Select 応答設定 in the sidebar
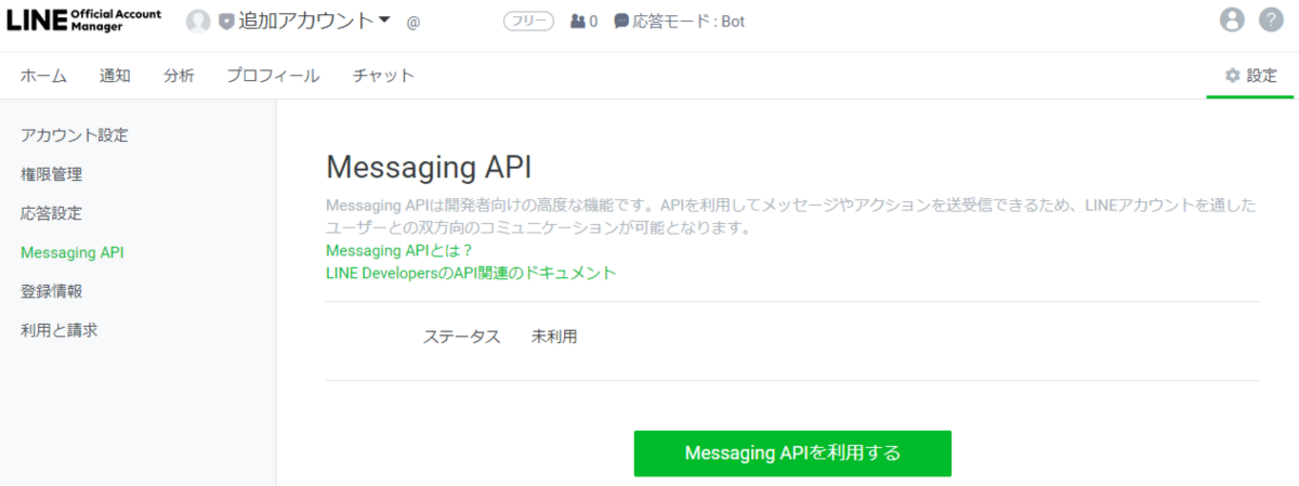Viewport: 1299px width, 486px height. (x=51, y=213)
